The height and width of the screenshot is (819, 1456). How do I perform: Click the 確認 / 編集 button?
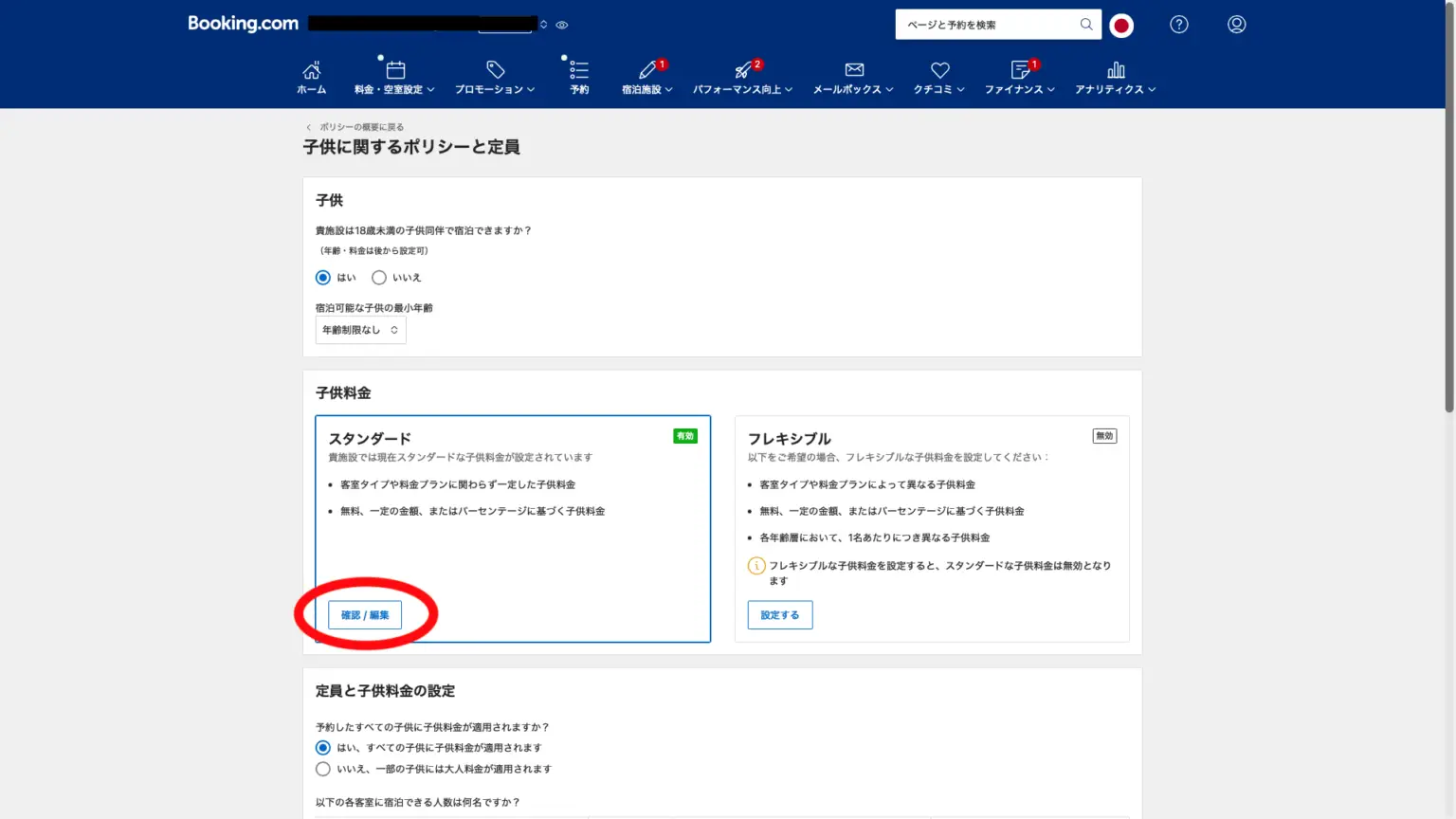365,615
